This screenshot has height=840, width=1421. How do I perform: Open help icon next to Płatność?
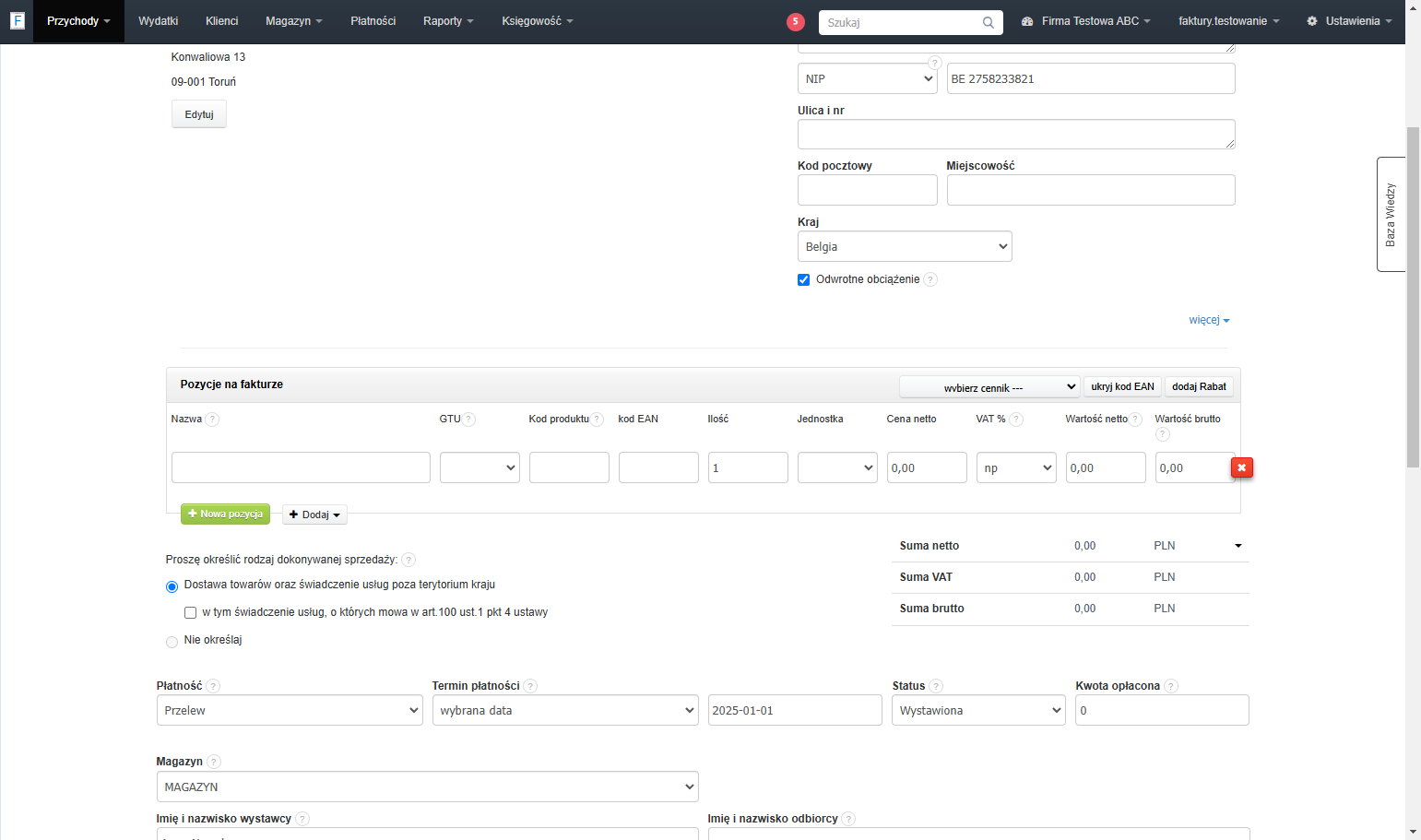point(213,686)
